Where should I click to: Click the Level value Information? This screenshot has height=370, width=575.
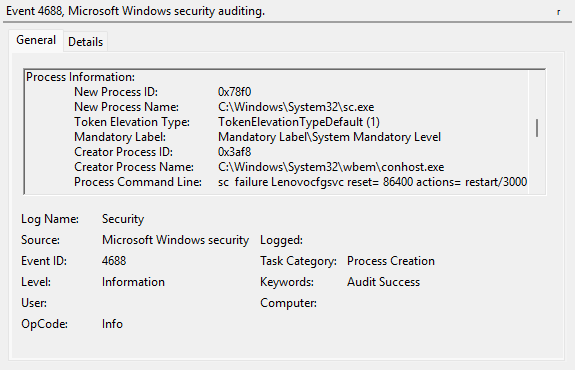(133, 282)
